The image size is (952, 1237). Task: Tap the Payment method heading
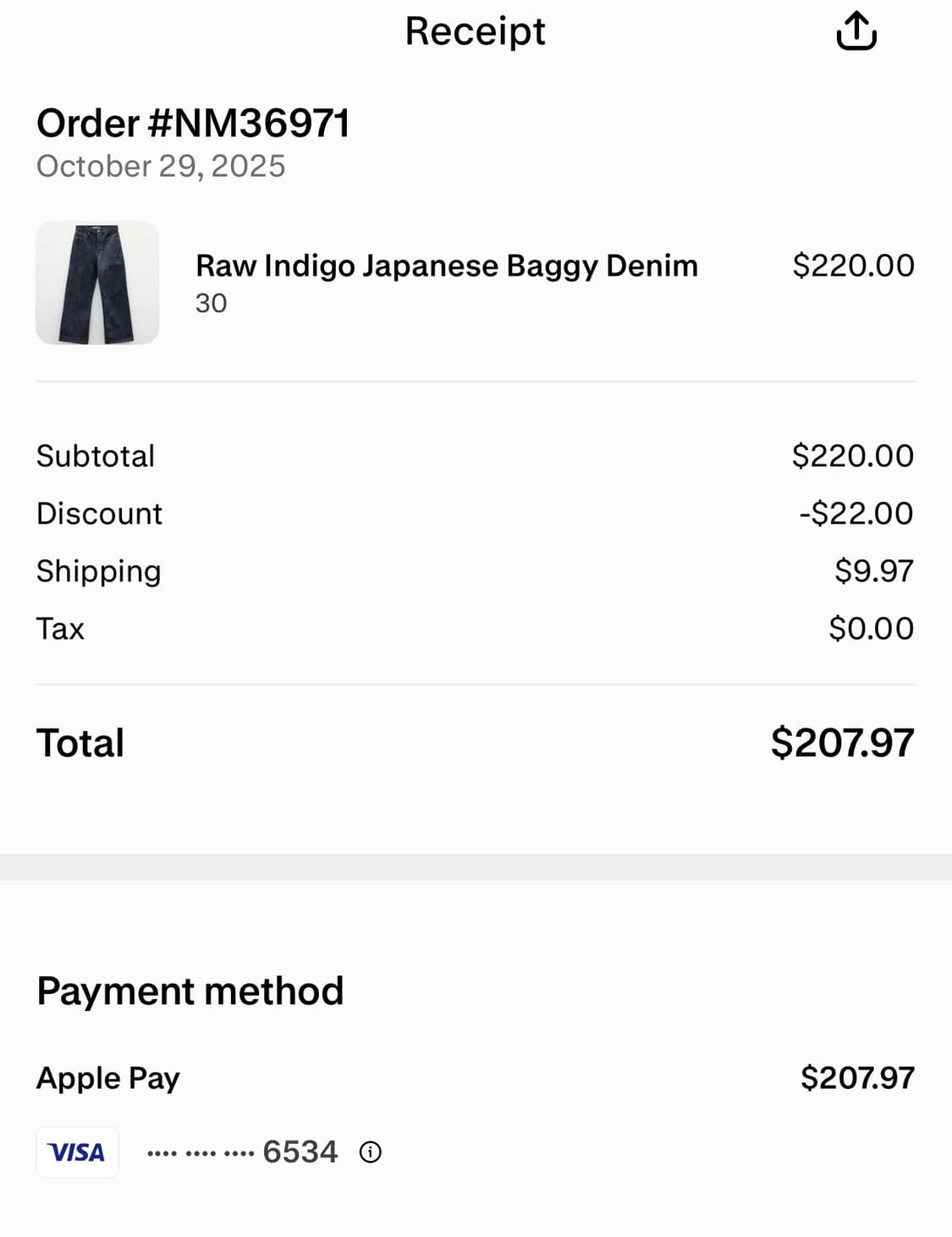point(190,991)
